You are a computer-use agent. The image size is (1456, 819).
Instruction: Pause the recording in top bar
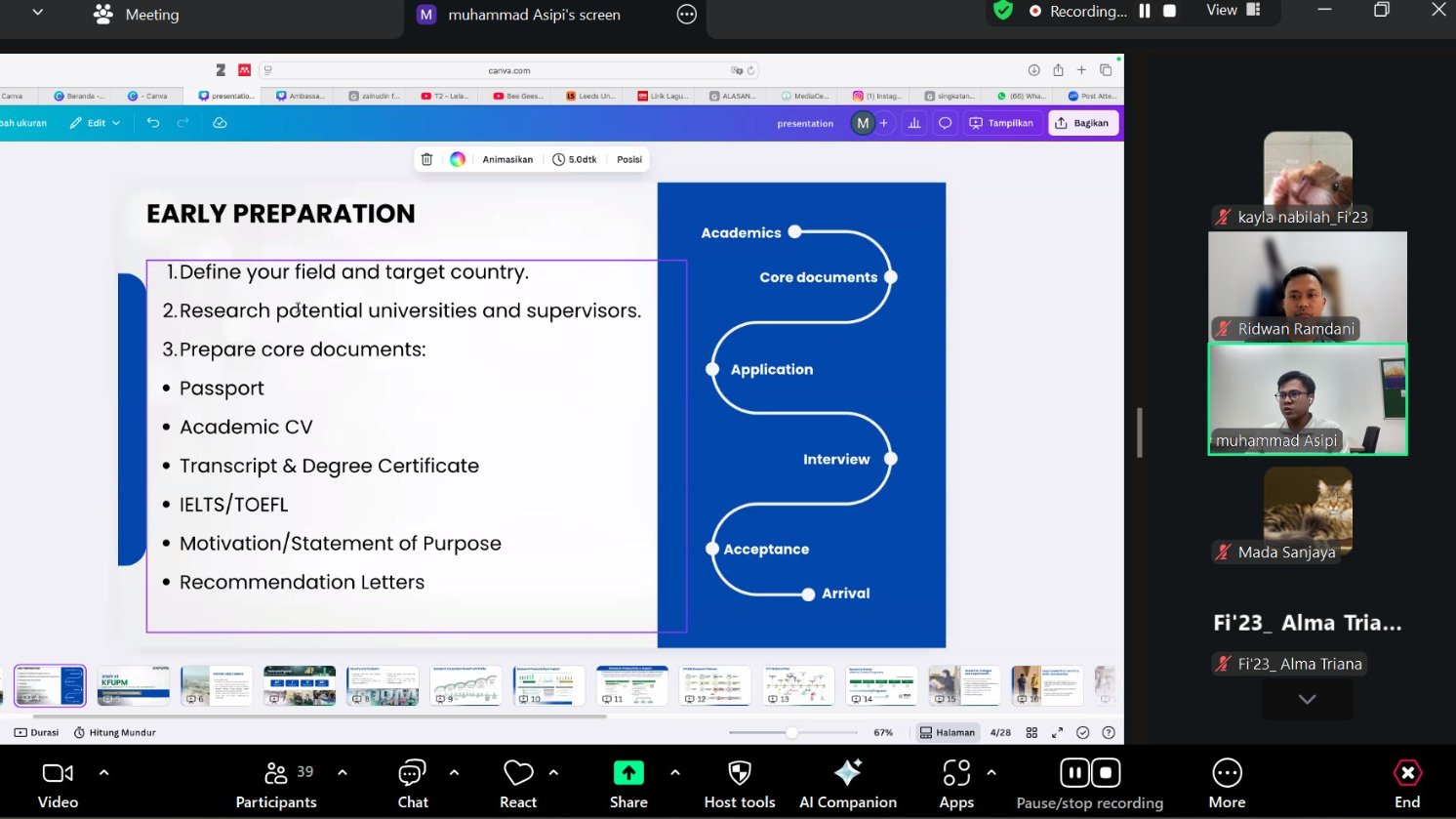tap(1145, 11)
